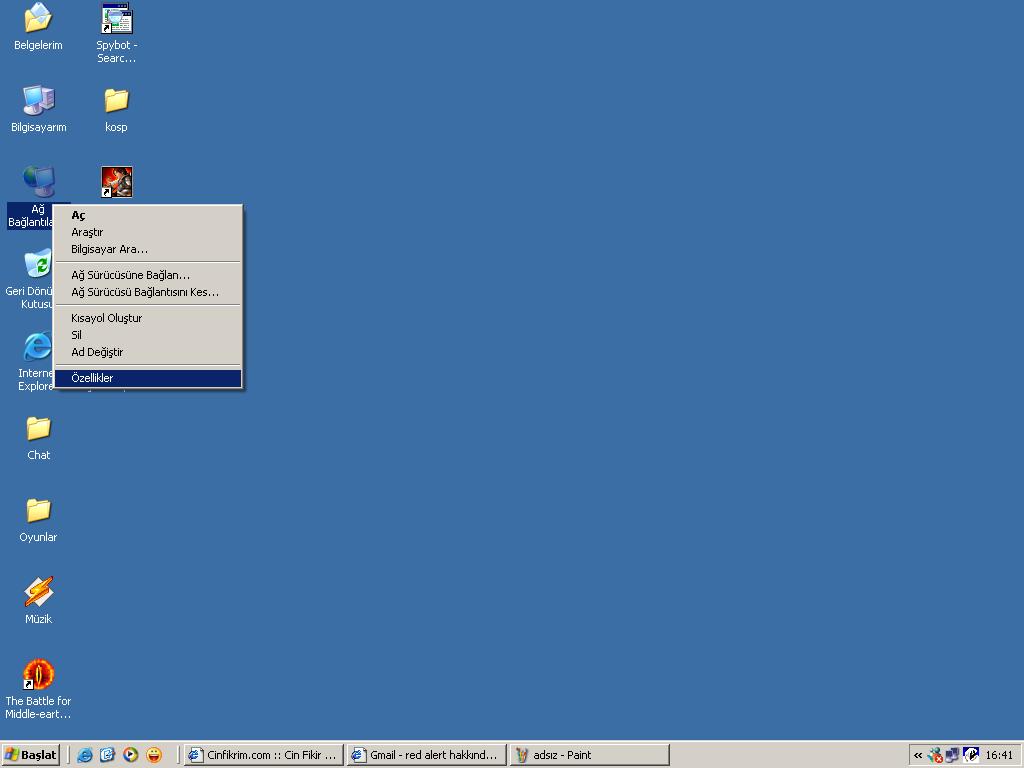Select the Geri Dönüşüm Kutusu recycle bin icon
This screenshot has width=1024, height=768.
click(x=38, y=264)
